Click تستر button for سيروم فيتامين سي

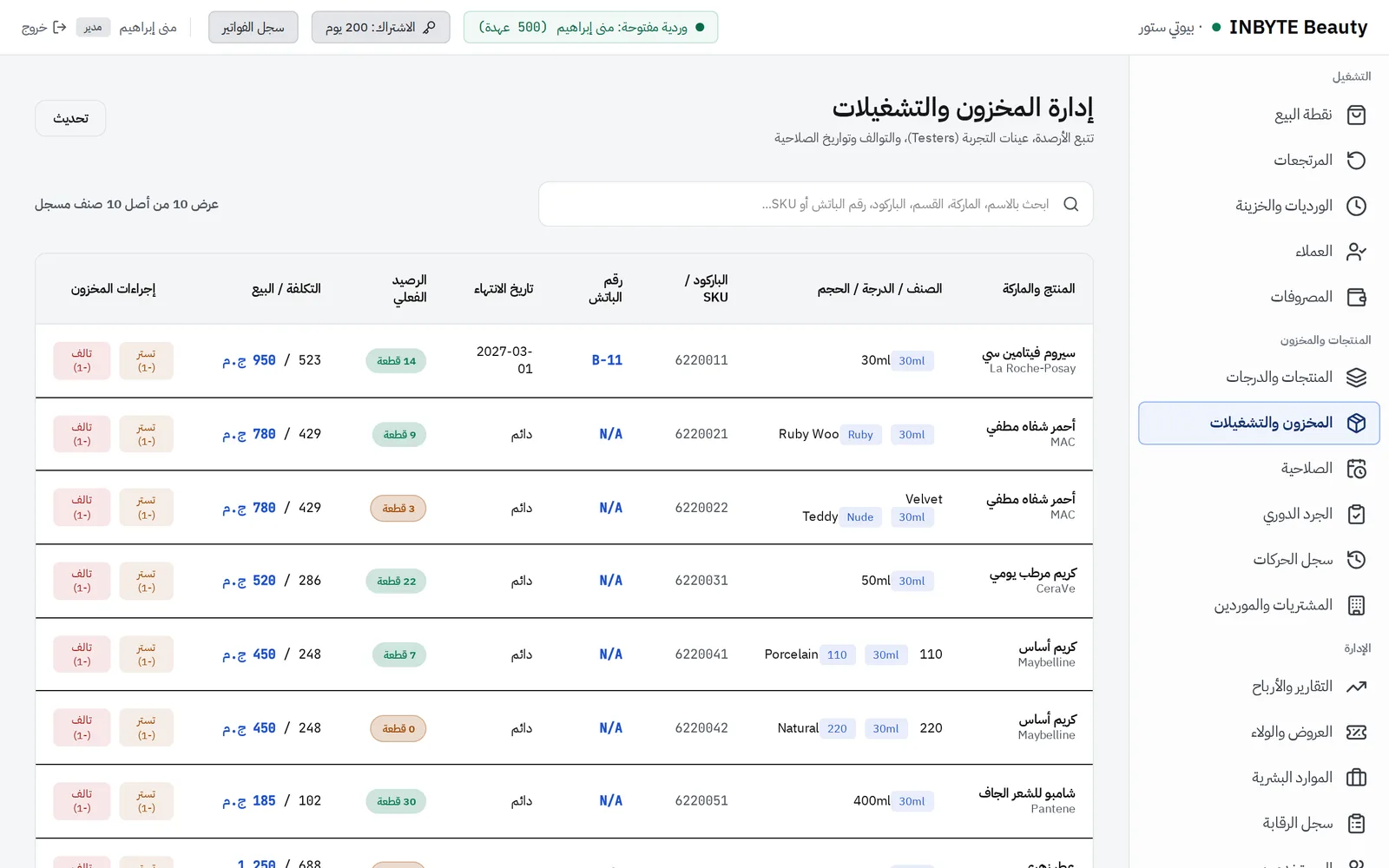click(x=146, y=361)
